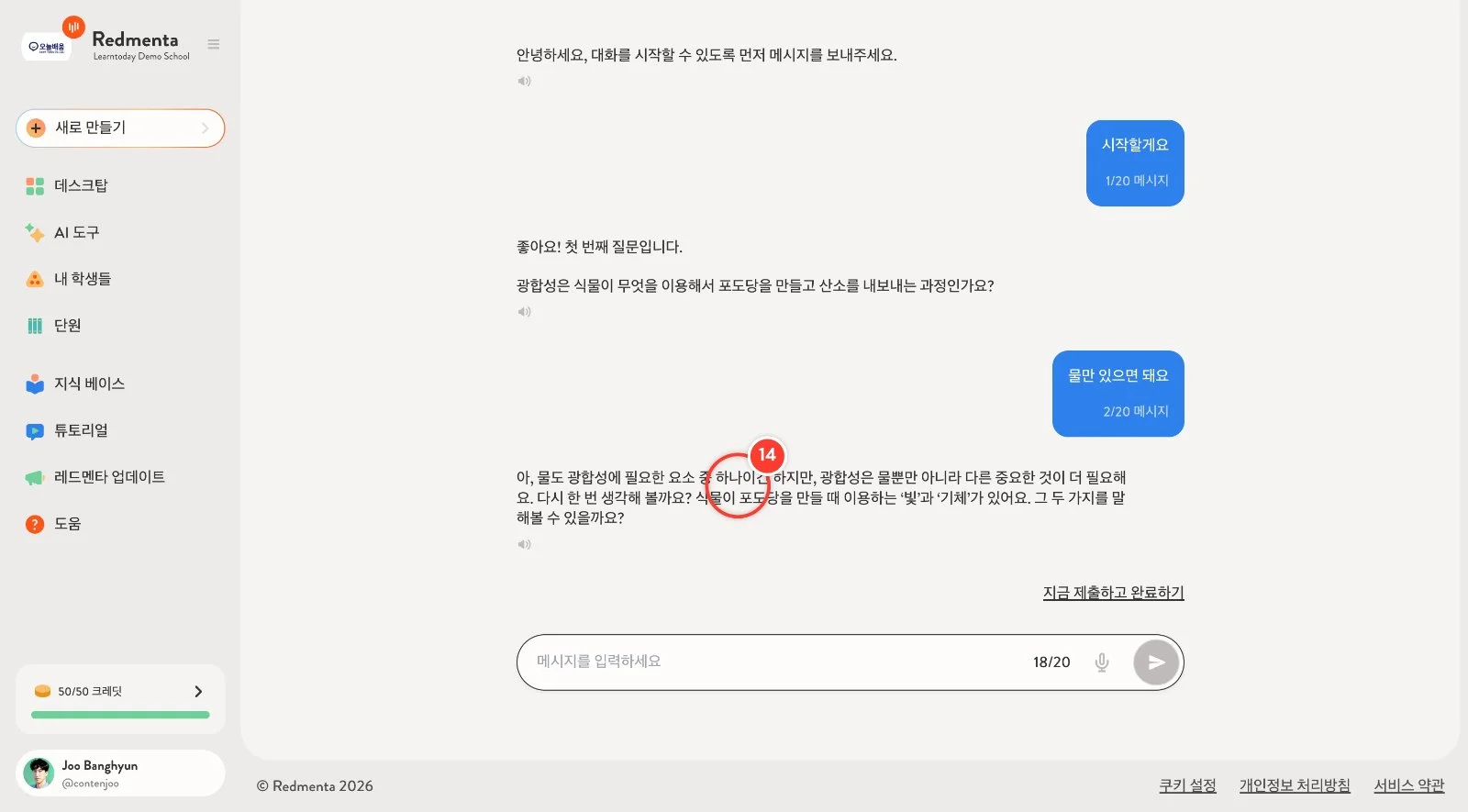Open 도움 question mark icon

coord(35,524)
